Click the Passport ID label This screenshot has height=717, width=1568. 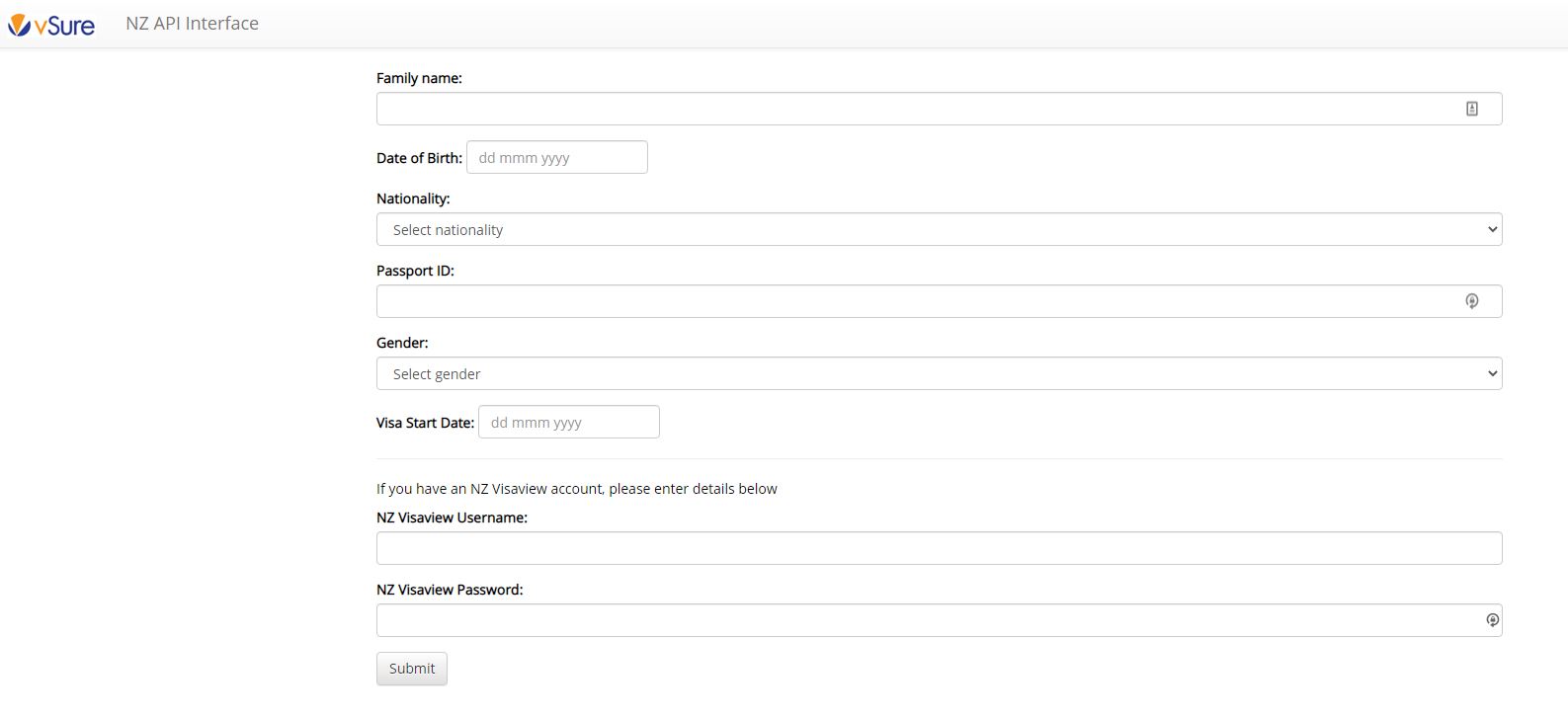[x=415, y=271]
